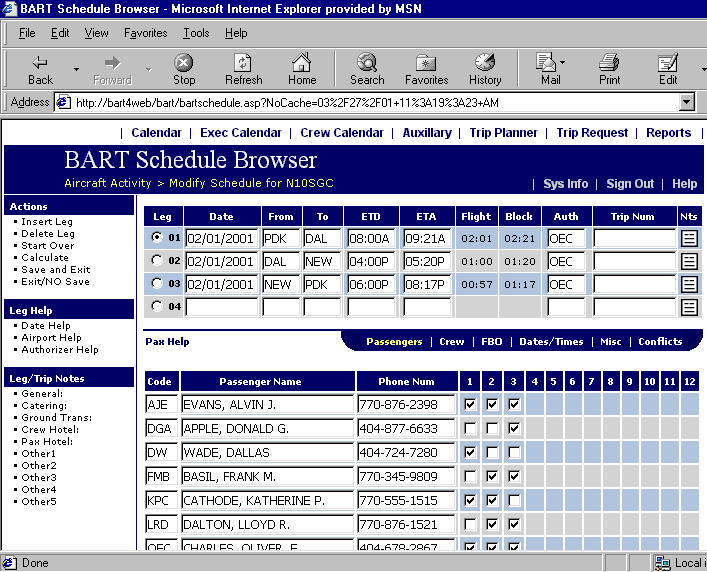Screen dimensions: 707x572
Task: Open notes icon for leg 02
Action: click(689, 261)
